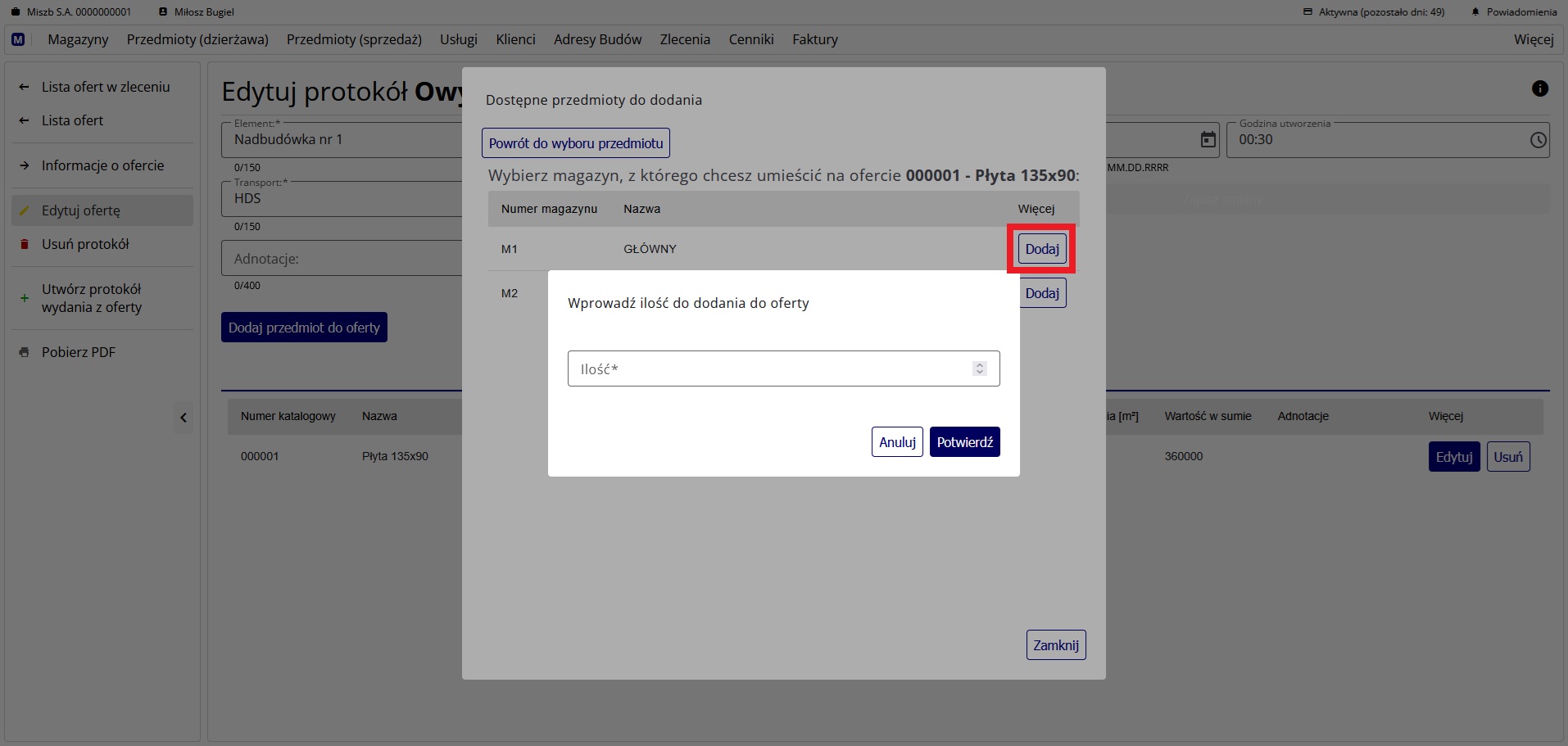Open the Więcej menu in top bar

pos(1533,39)
